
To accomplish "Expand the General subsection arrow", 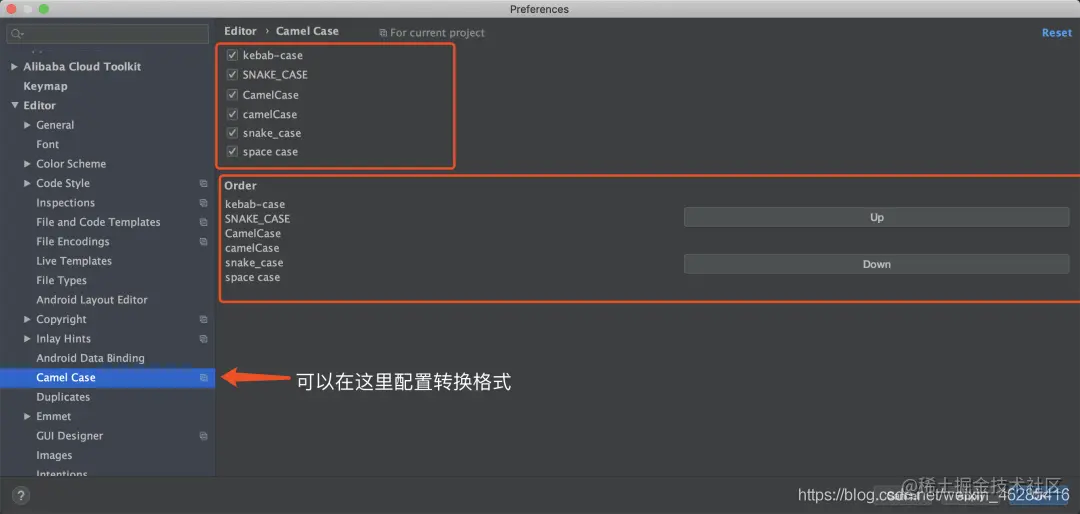I will (x=28, y=125).
